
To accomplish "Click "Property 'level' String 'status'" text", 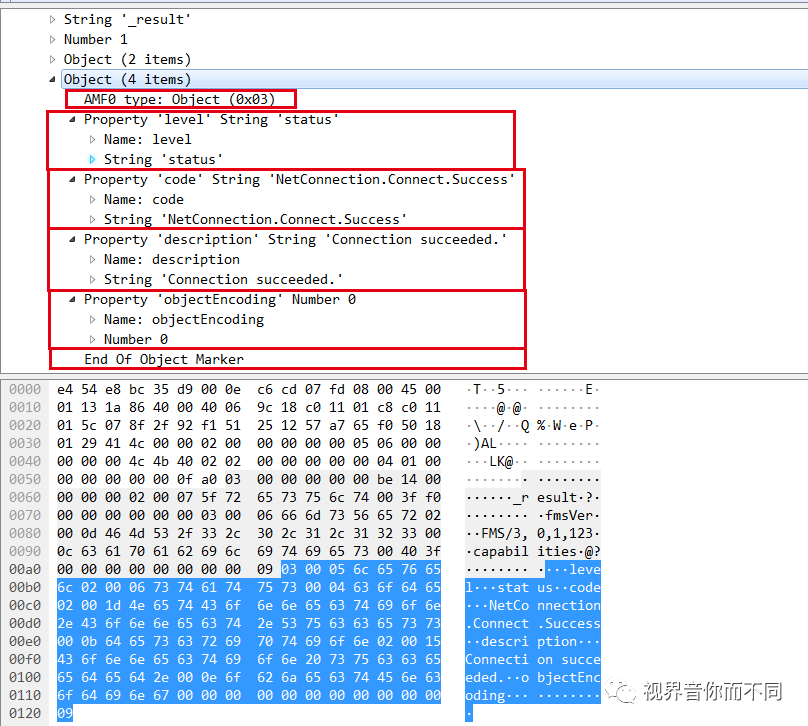I will (211, 120).
